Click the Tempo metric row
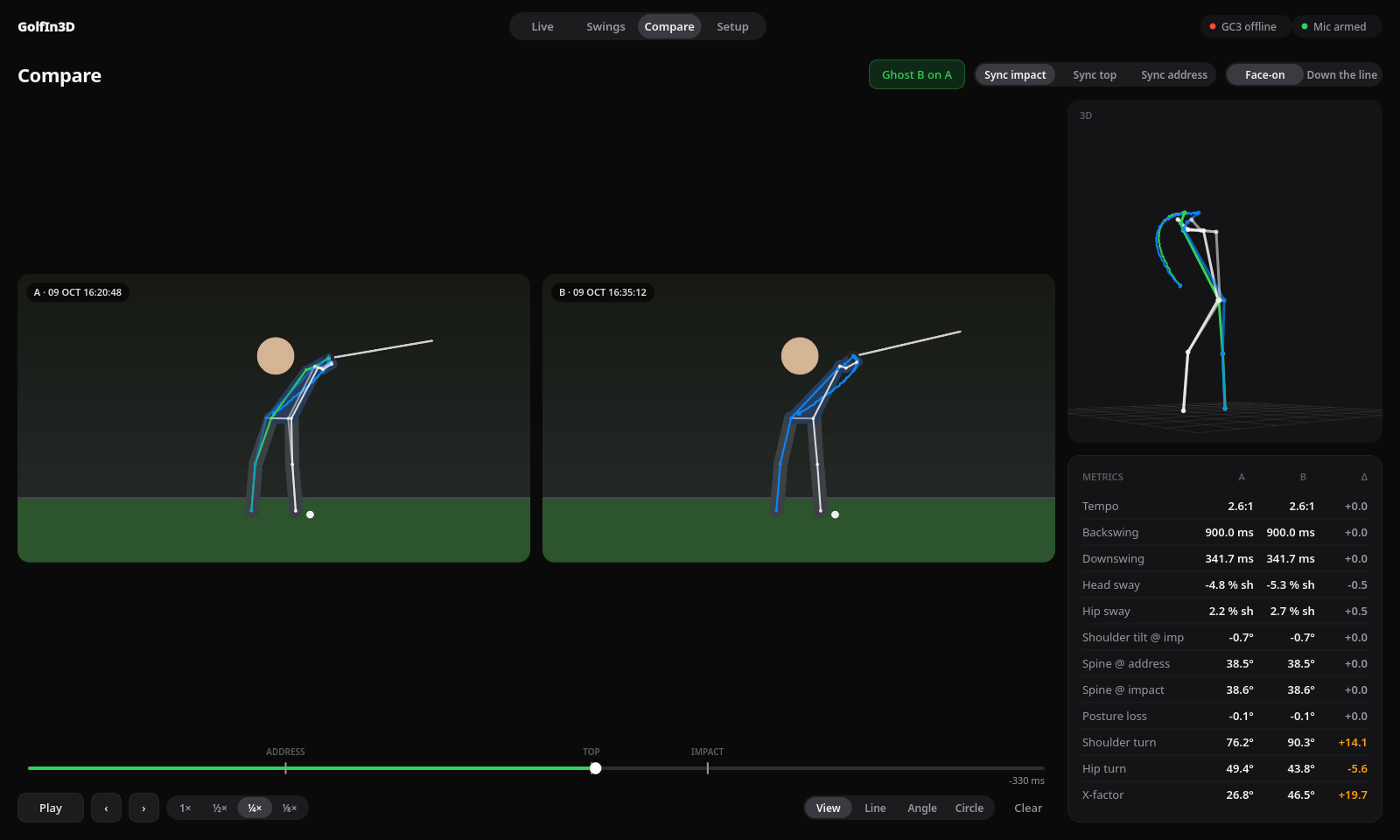The image size is (1400, 840). (1225, 506)
